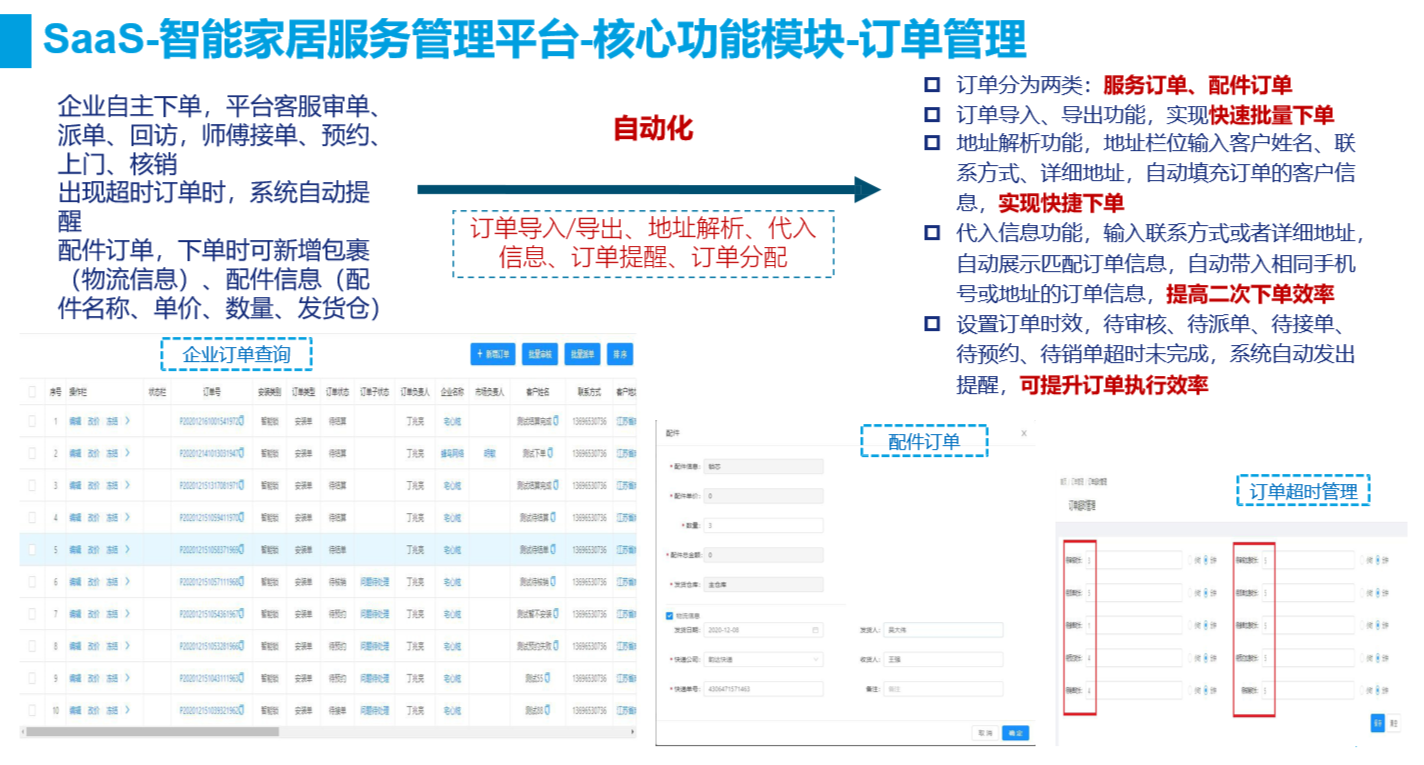Click the 客户姓名 column header
Screen dimensions: 1424x765
point(537,391)
